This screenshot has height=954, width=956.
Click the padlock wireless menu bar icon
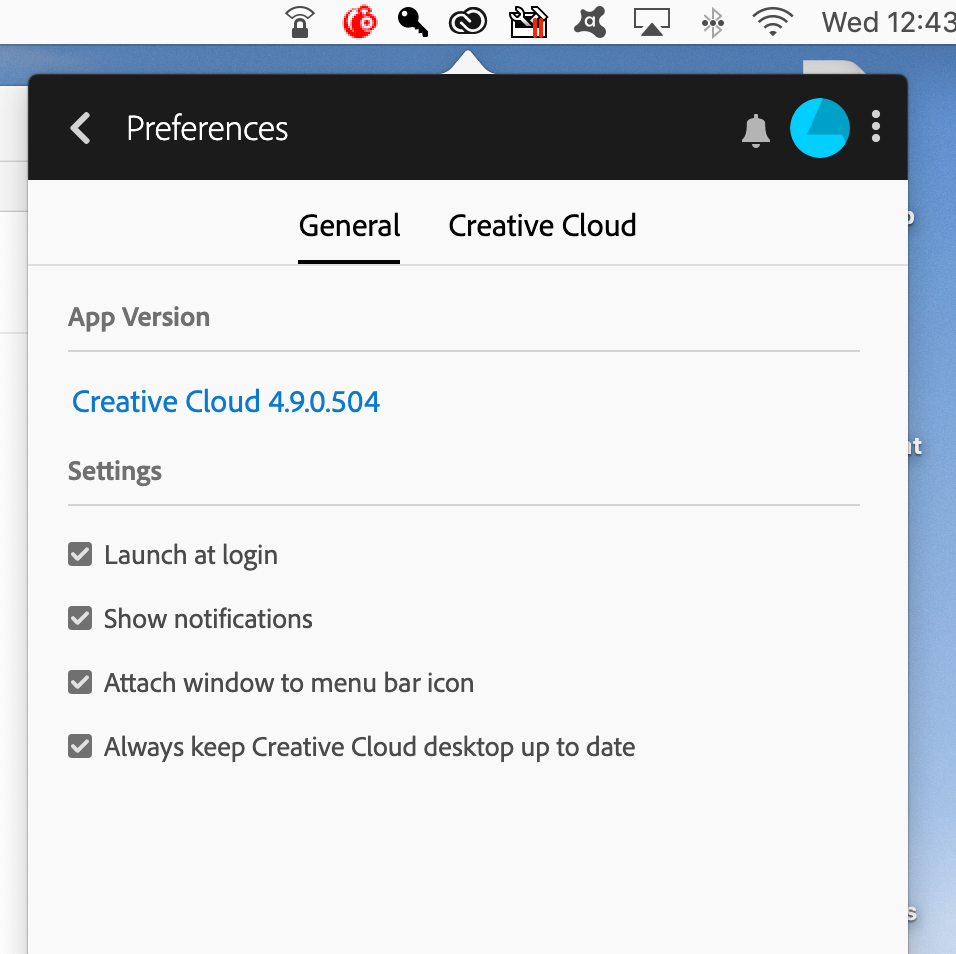[x=300, y=22]
